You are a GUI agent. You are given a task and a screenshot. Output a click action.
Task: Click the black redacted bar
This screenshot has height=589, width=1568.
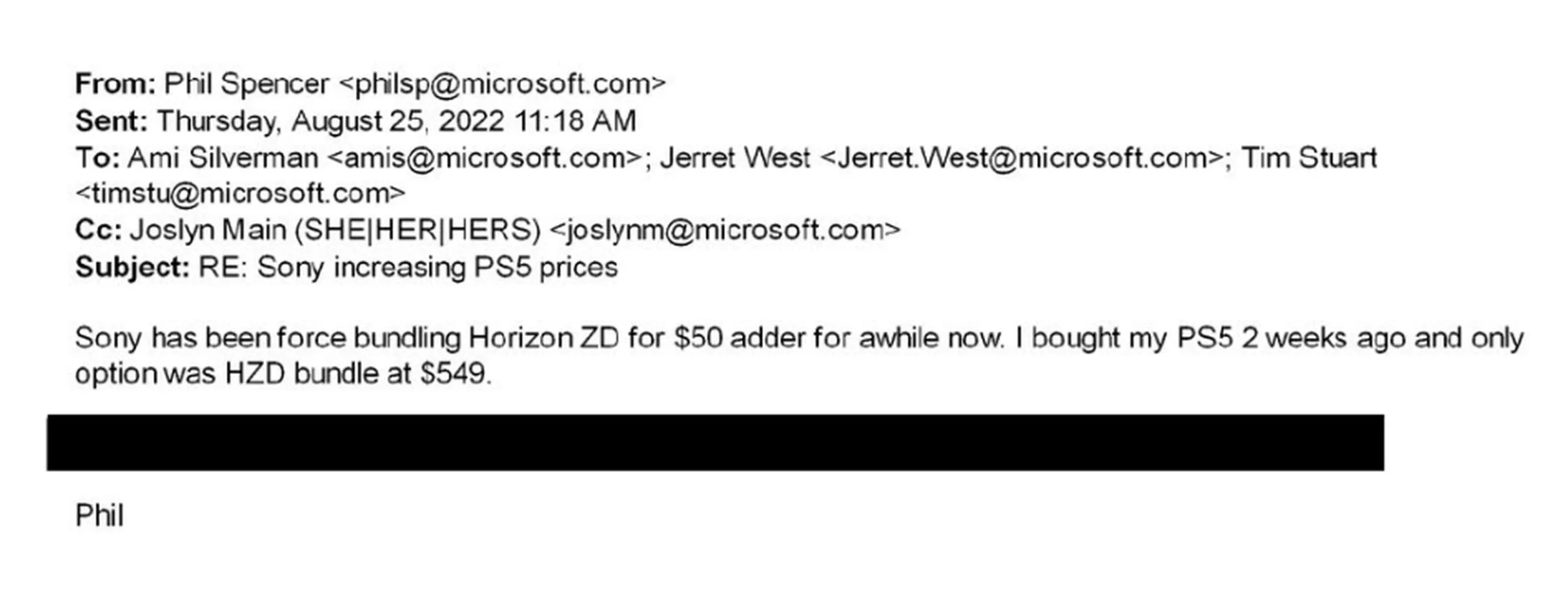point(715,443)
